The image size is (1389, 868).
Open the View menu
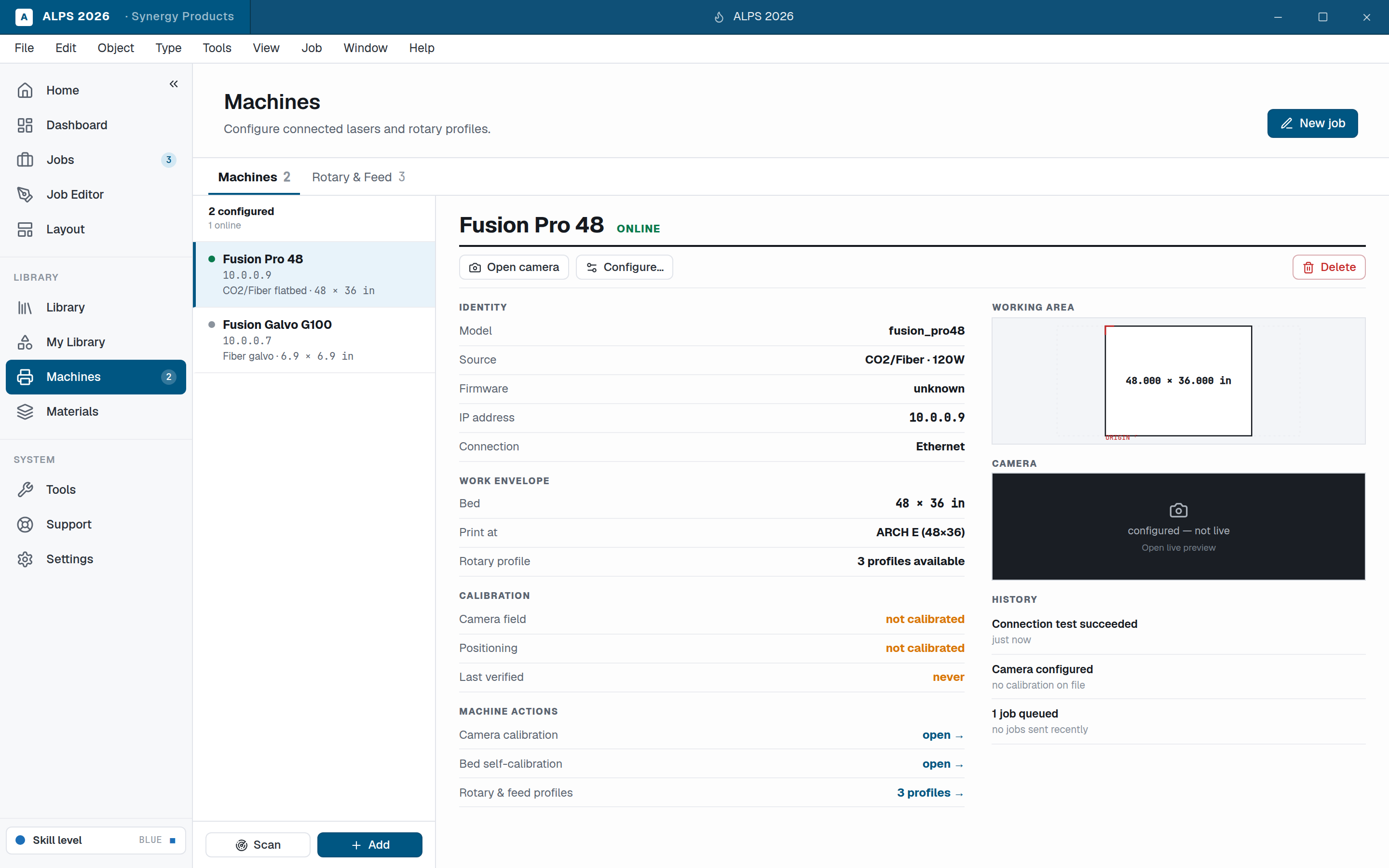pos(266,48)
